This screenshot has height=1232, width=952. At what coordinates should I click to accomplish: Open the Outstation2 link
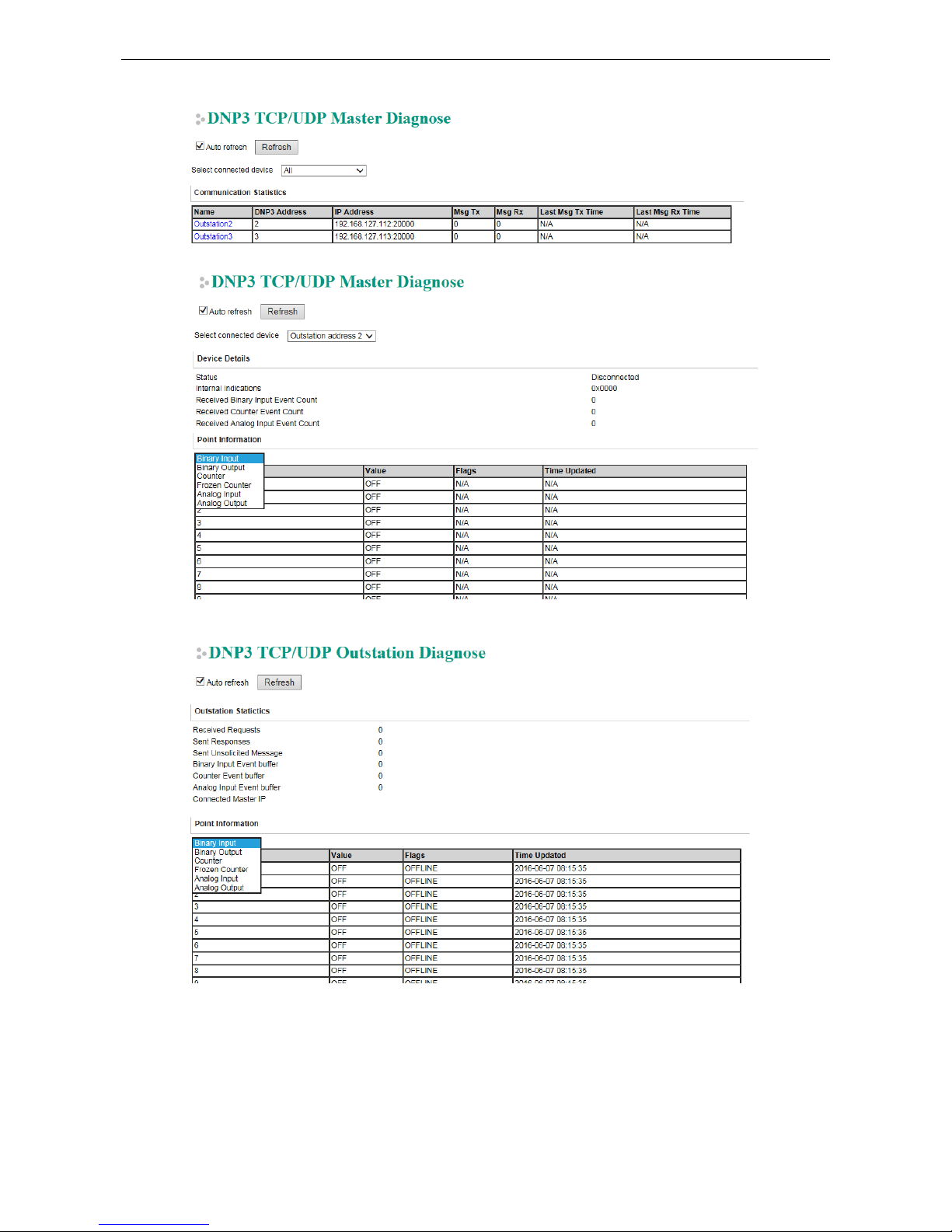tap(213, 224)
